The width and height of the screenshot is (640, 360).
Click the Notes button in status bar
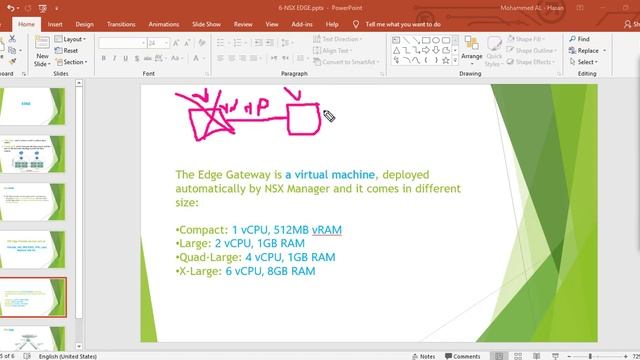coord(424,356)
